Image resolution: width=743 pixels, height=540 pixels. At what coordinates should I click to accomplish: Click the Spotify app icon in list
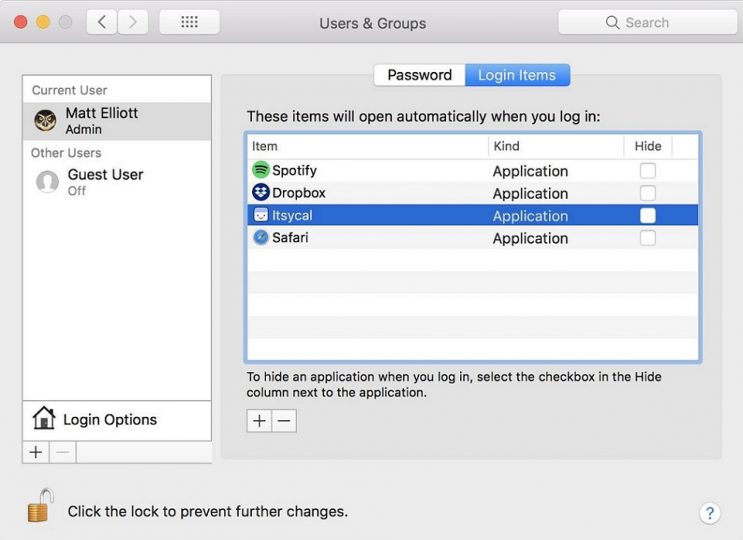(x=261, y=171)
